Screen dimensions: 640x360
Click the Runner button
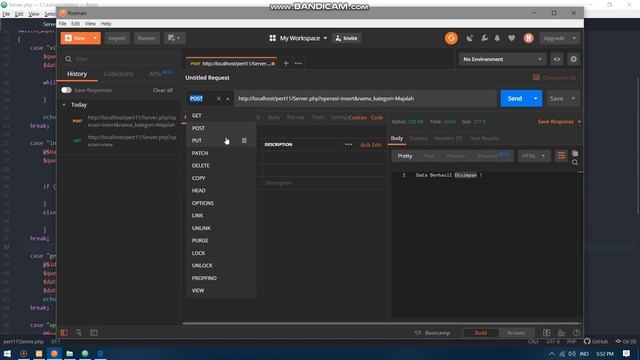coord(147,38)
